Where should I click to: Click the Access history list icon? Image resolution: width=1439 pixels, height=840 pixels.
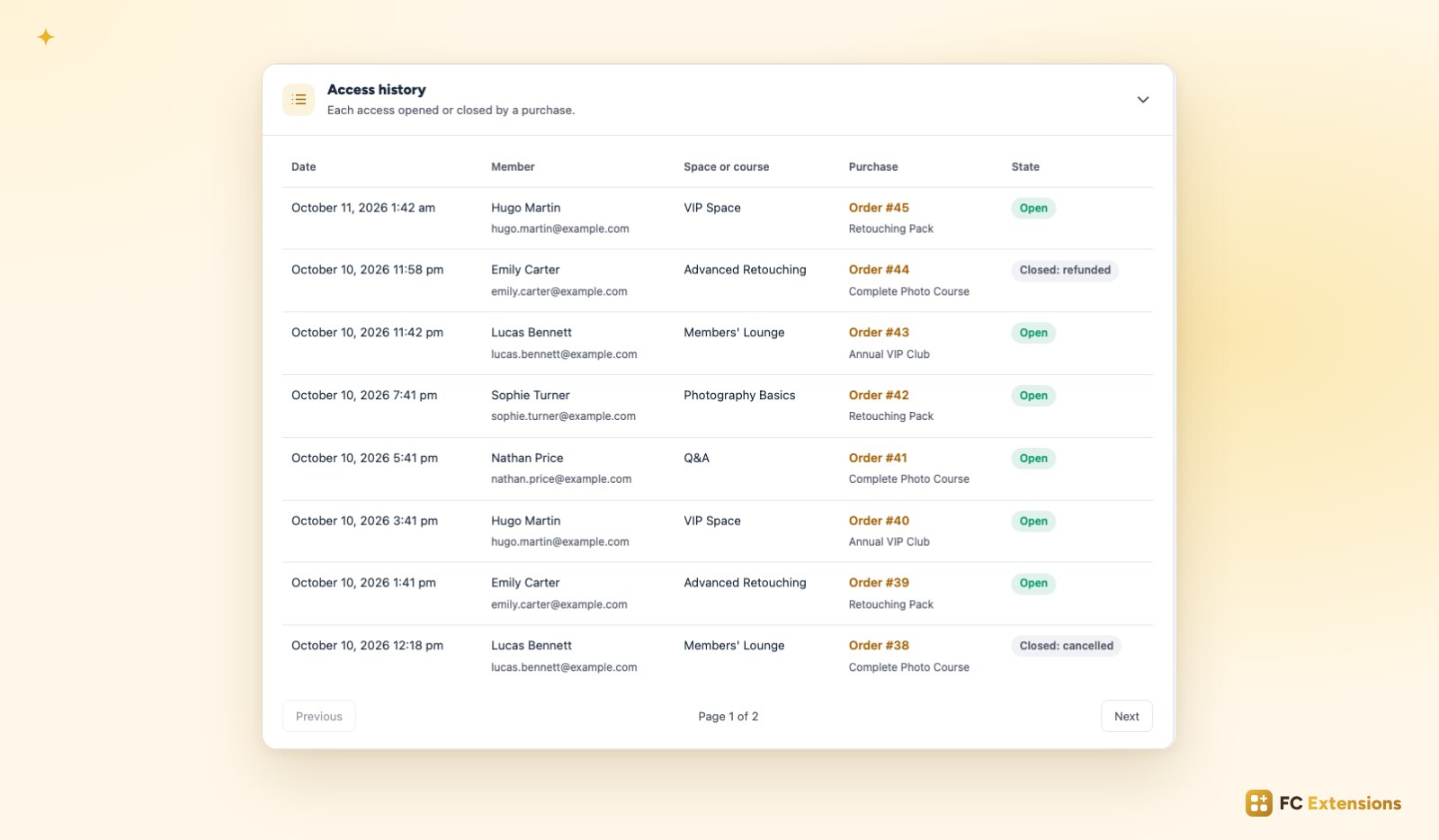pyautogui.click(x=299, y=100)
